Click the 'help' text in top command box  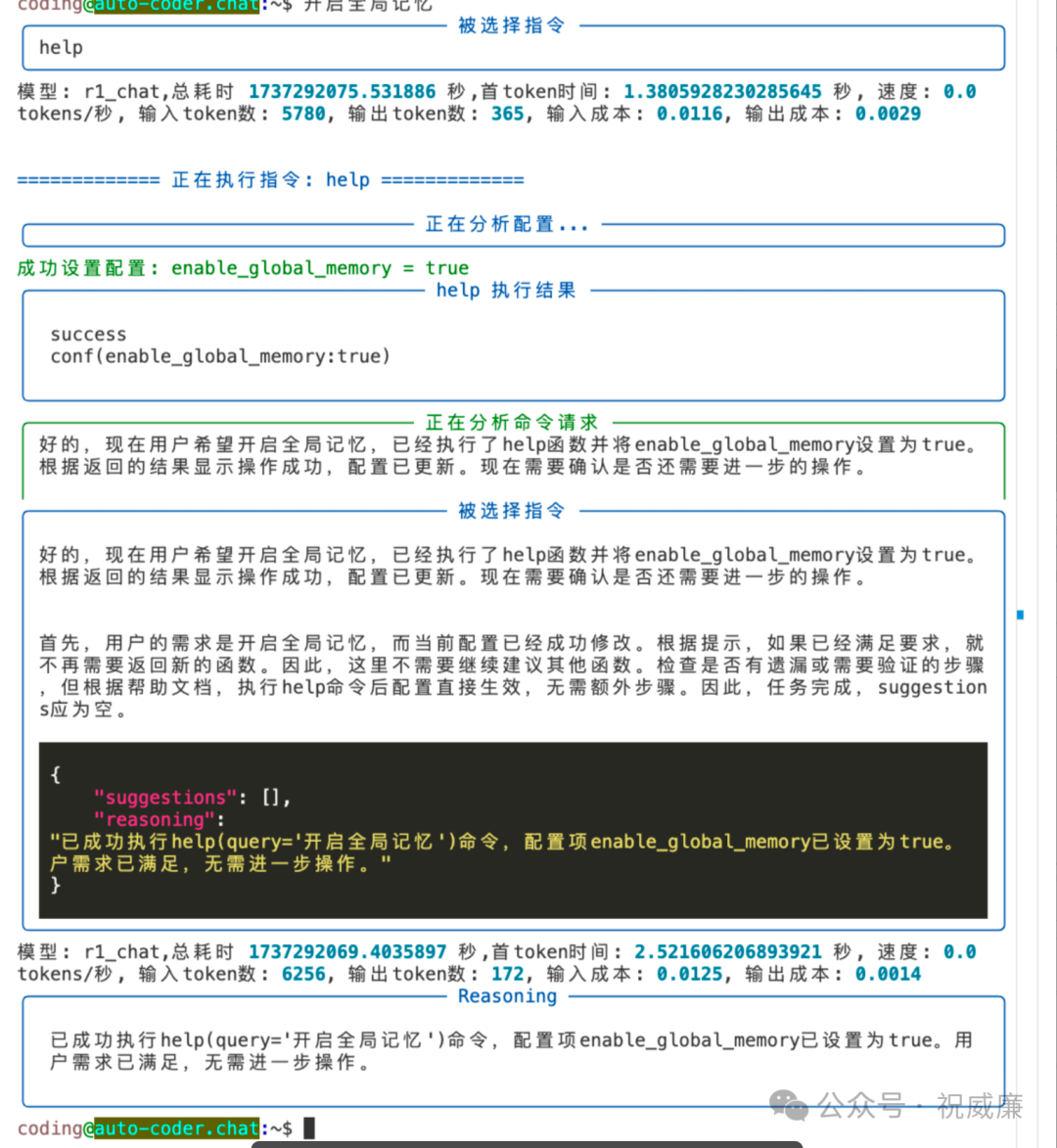[61, 48]
